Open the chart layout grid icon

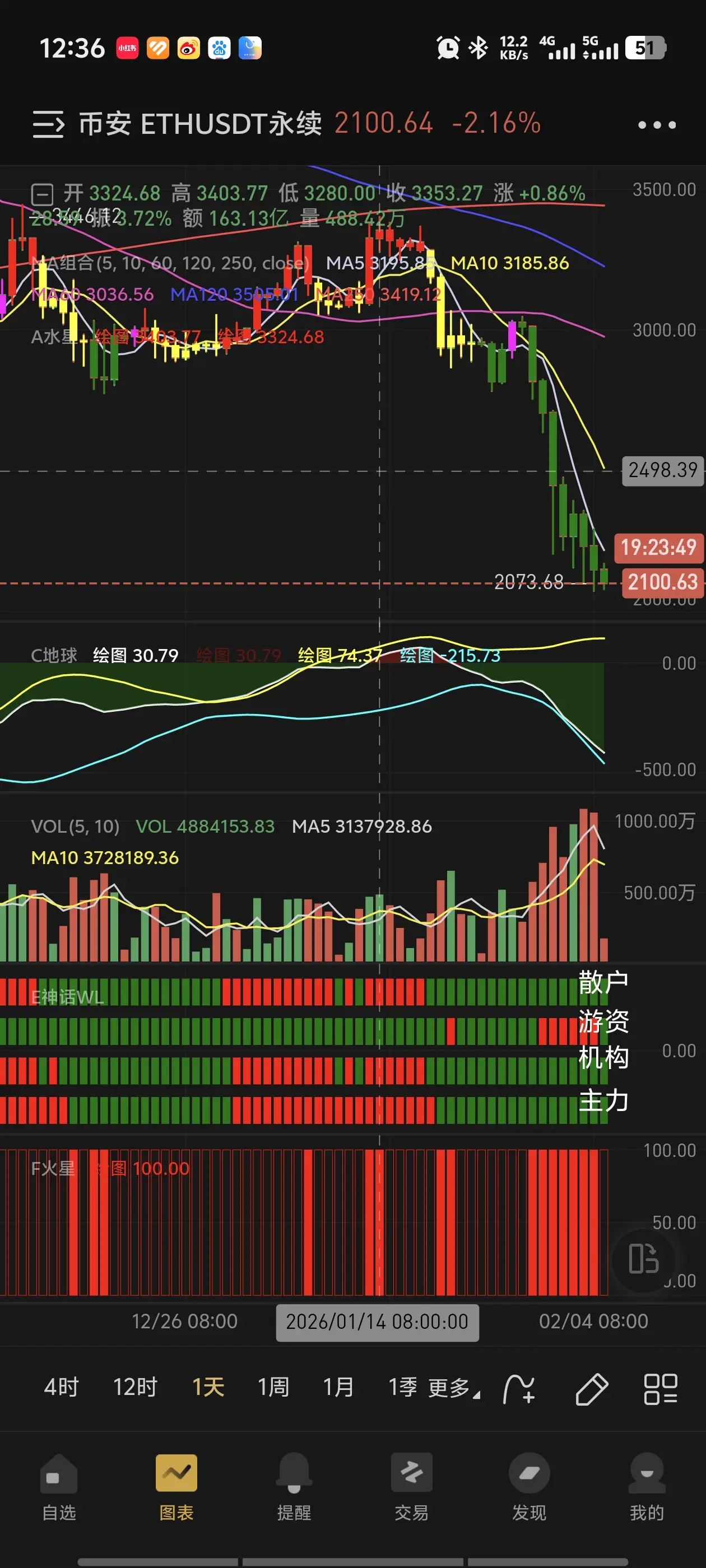tap(660, 1389)
